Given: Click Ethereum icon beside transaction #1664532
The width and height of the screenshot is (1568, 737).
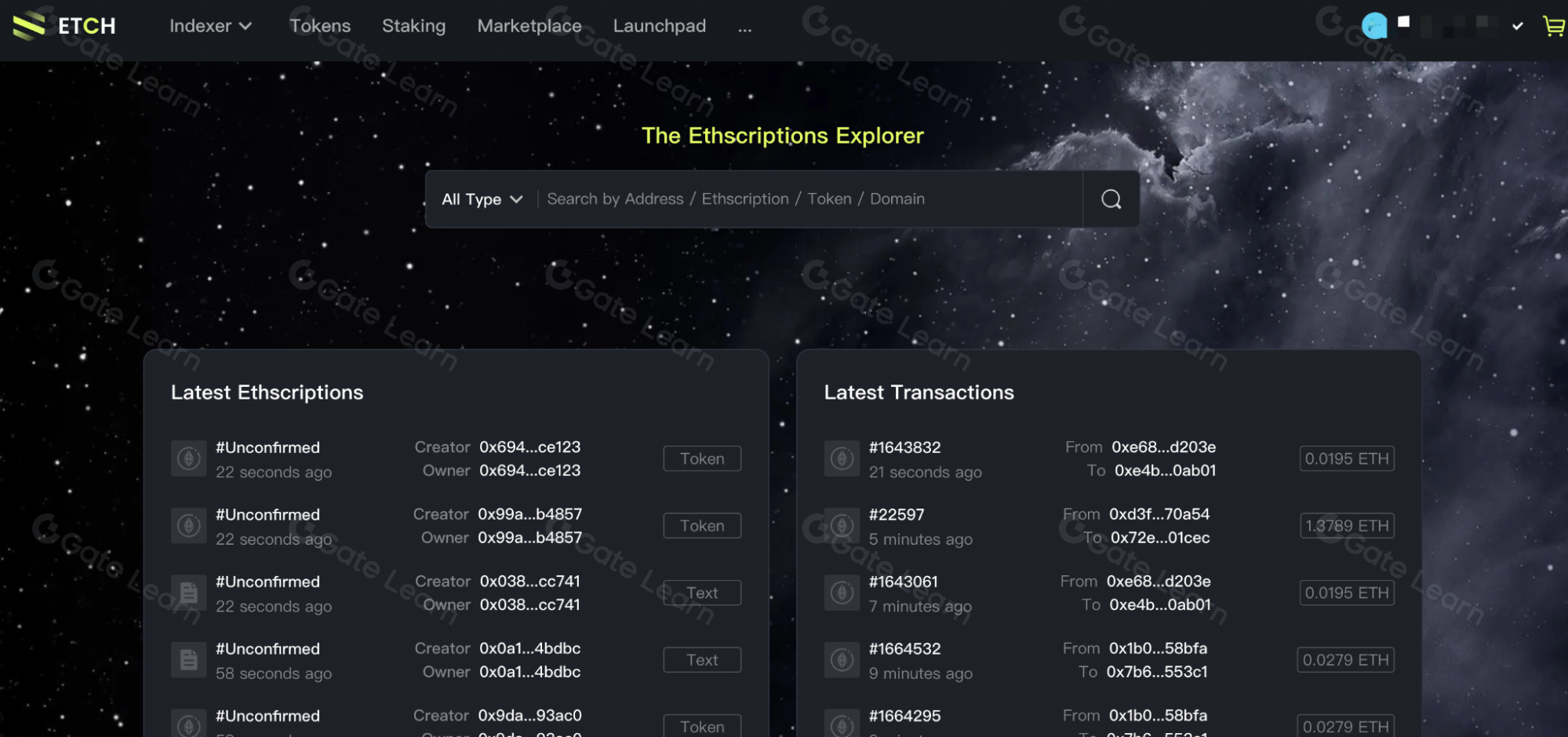Looking at the screenshot, I should (842, 660).
